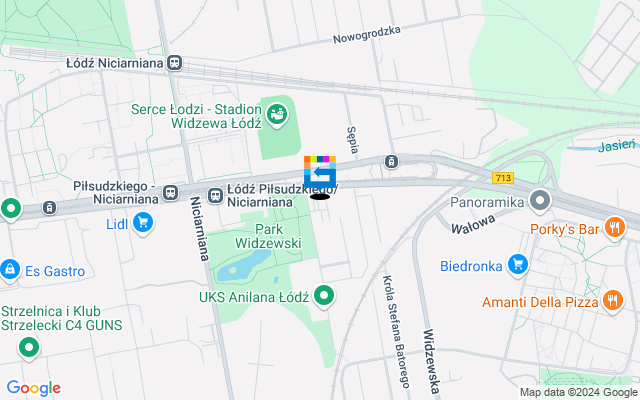Click the Nowogrodzka street label
Image resolution: width=640 pixels, height=400 pixels.
click(367, 35)
